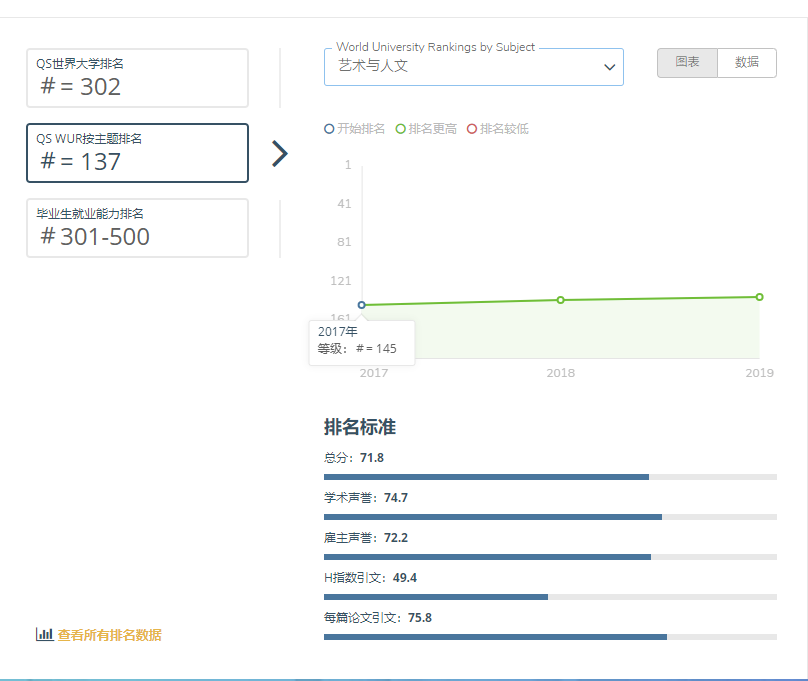Select the QS世界大学排名 card
808x681 pixels.
(x=137, y=78)
